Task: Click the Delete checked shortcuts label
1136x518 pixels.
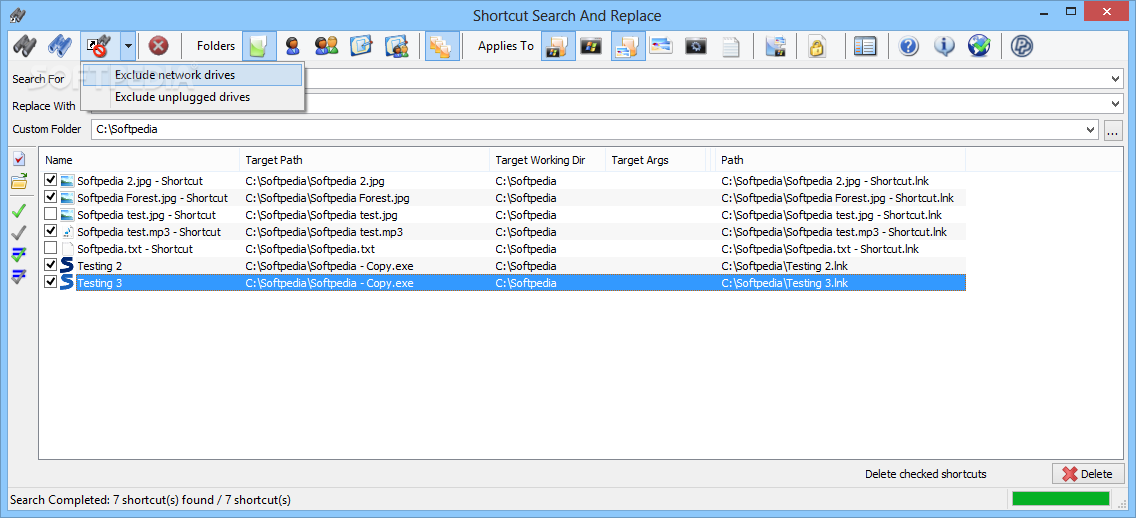Action: [x=925, y=474]
